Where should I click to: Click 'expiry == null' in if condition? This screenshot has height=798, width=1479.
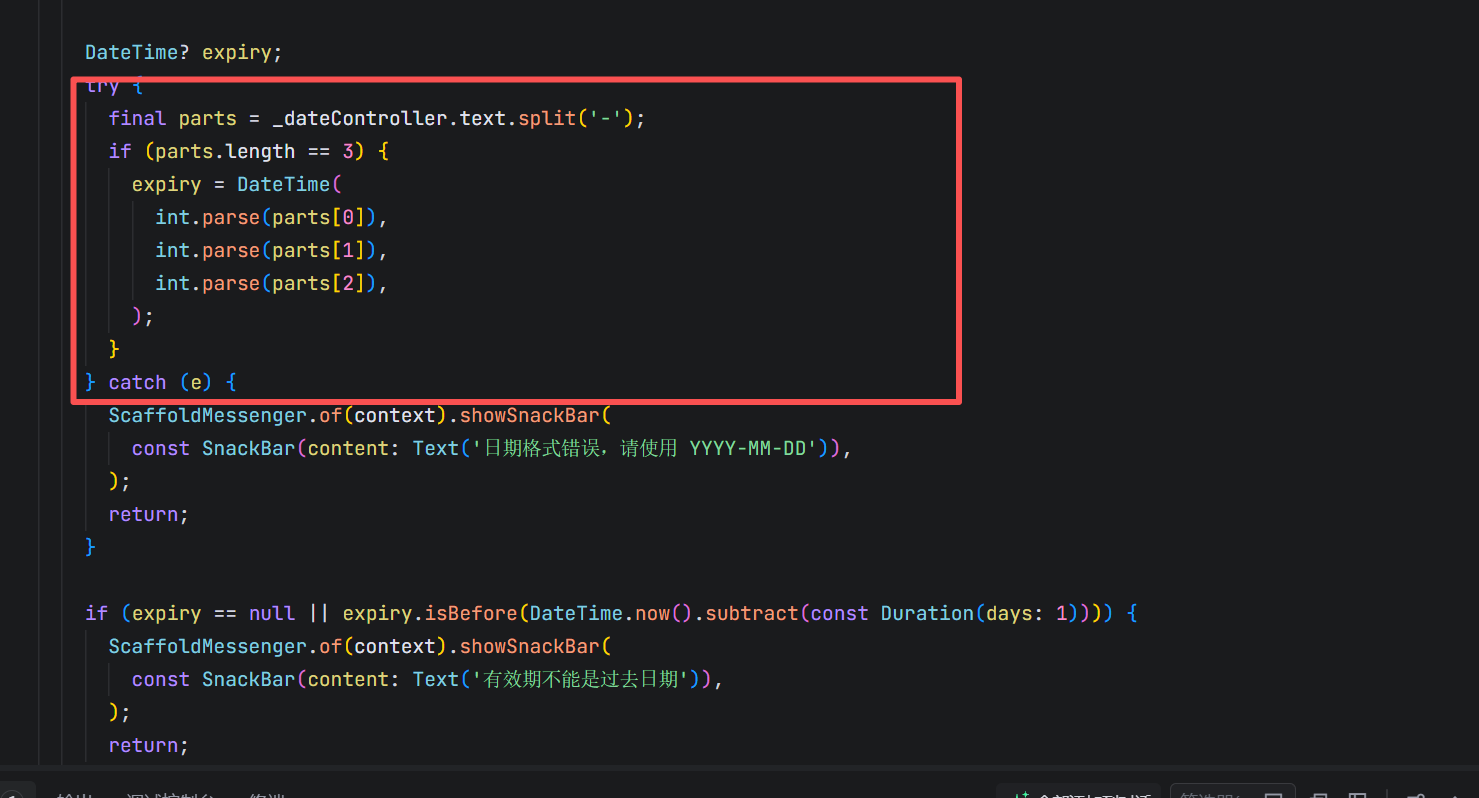pyautogui.click(x=214, y=613)
